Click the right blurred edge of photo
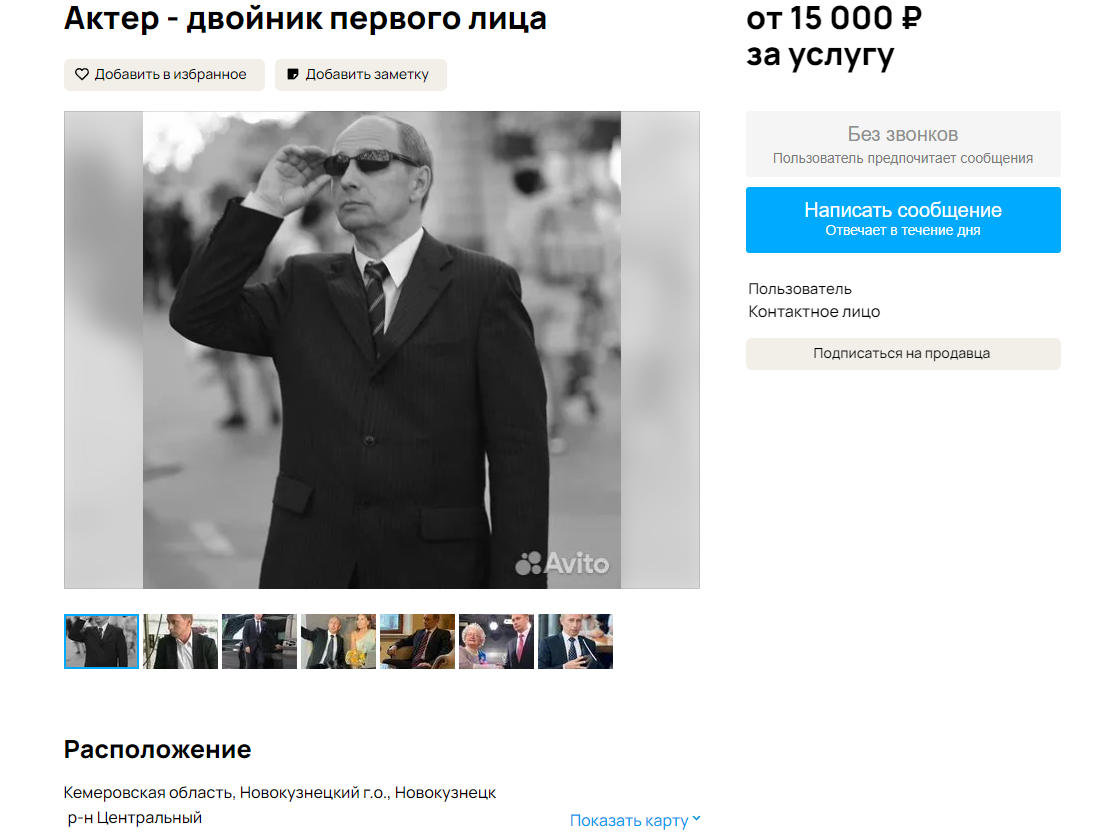Screen dimensions: 1118x833 660,349
